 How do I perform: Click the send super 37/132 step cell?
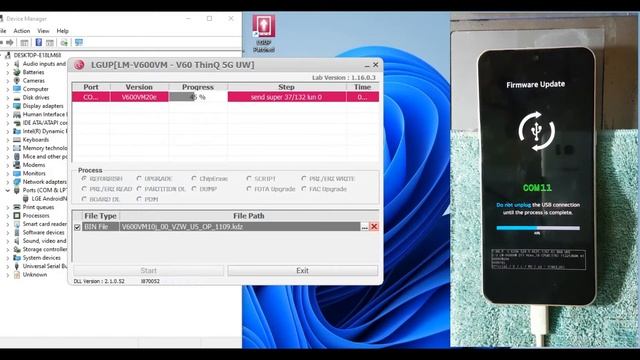[x=287, y=97]
